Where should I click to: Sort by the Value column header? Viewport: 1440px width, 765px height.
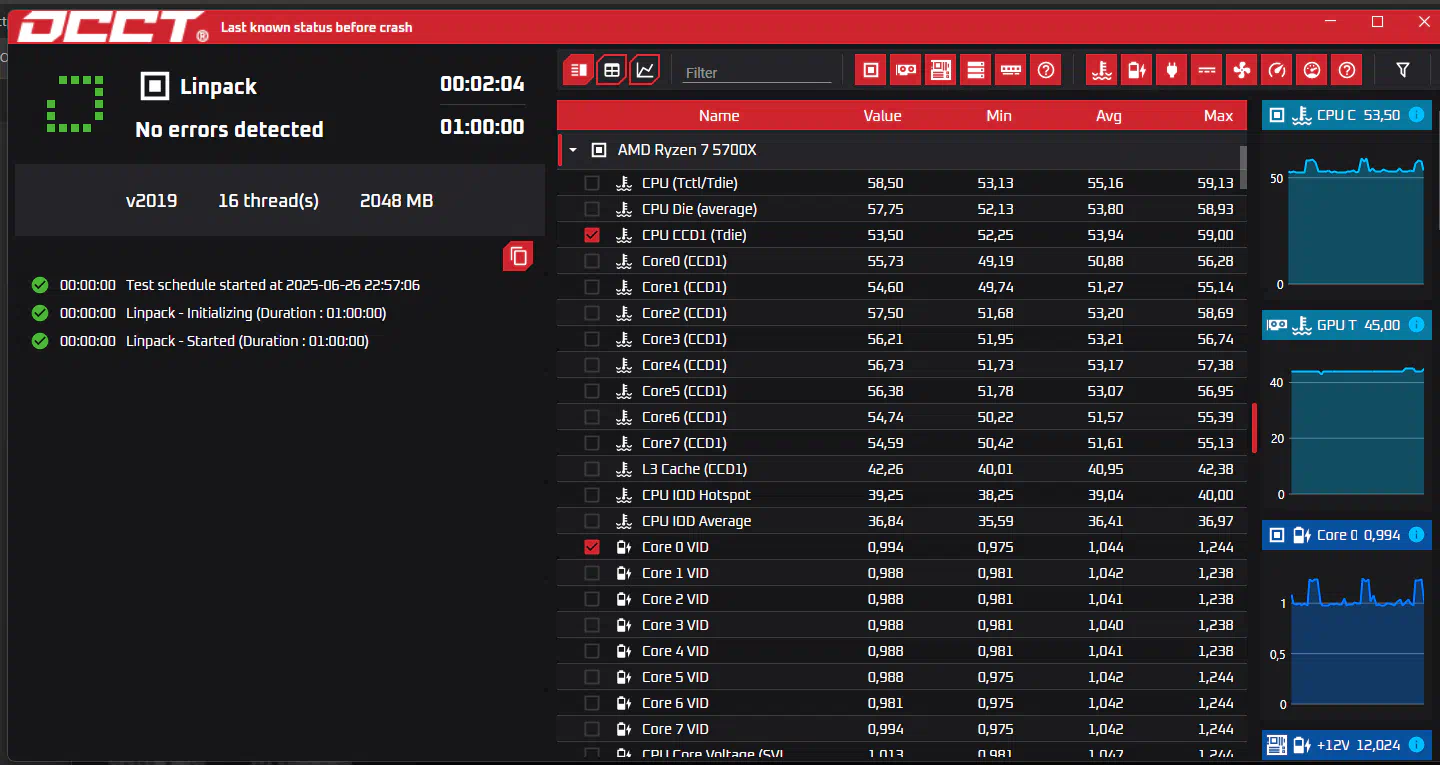click(882, 116)
